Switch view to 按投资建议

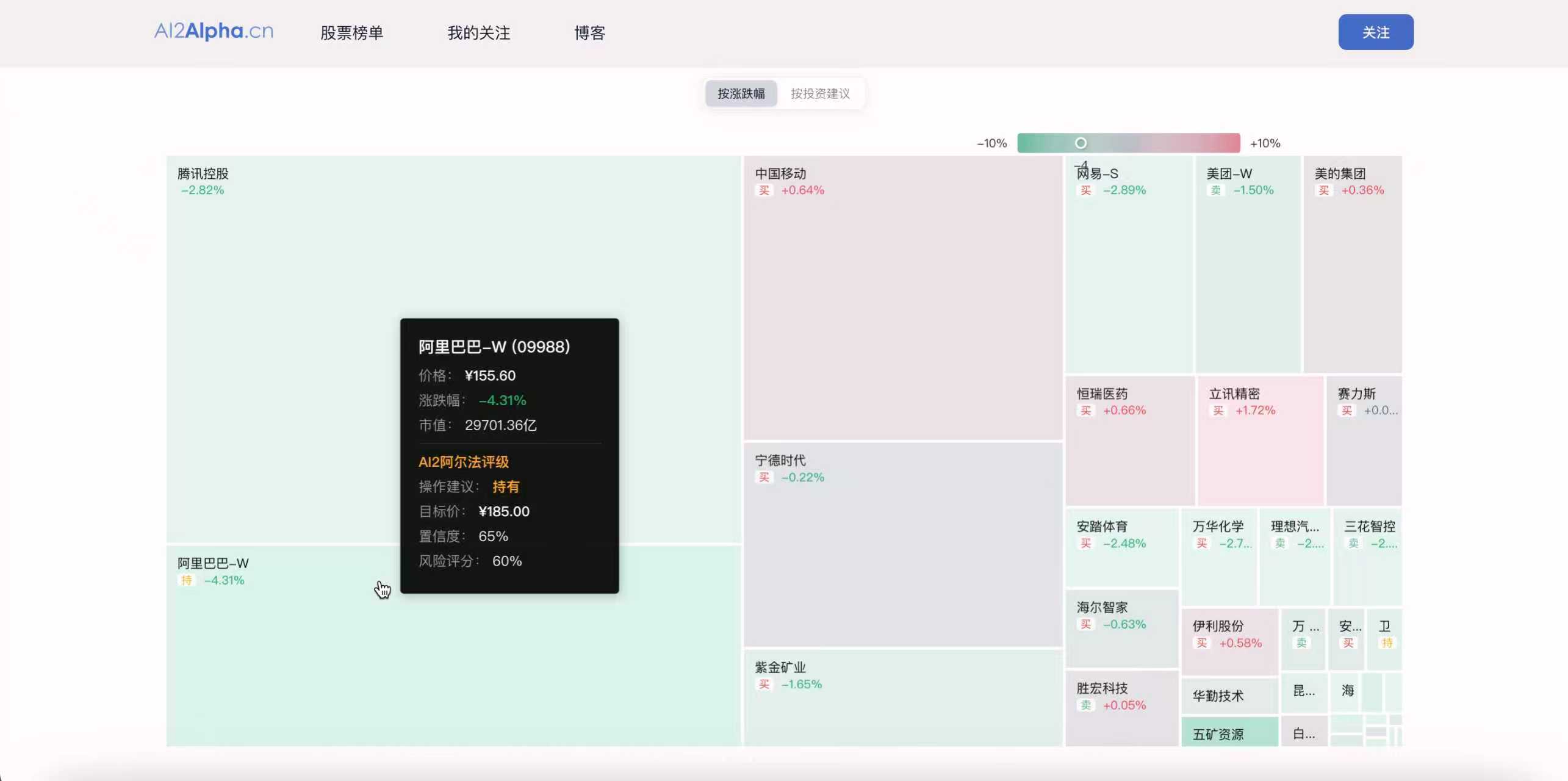point(819,93)
